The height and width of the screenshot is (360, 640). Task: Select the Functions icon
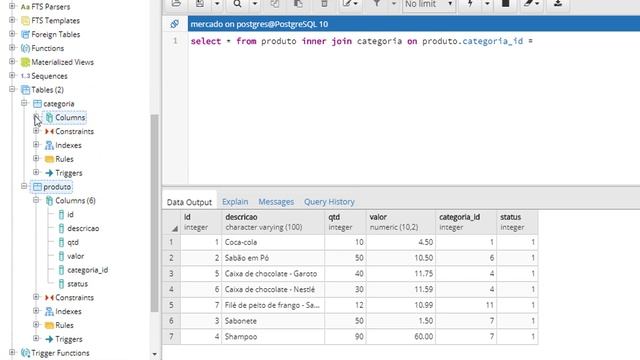(25, 49)
